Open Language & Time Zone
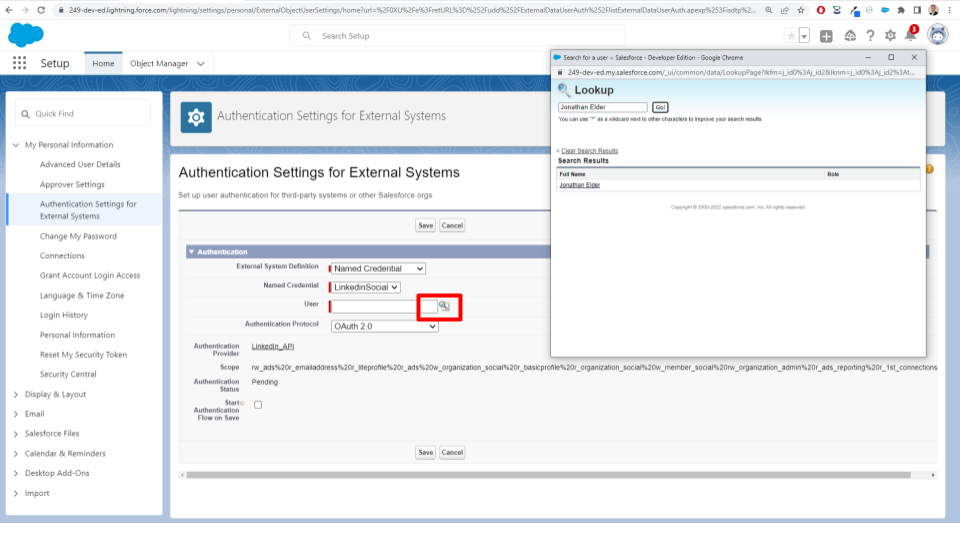This screenshot has height=540, width=960. (82, 295)
